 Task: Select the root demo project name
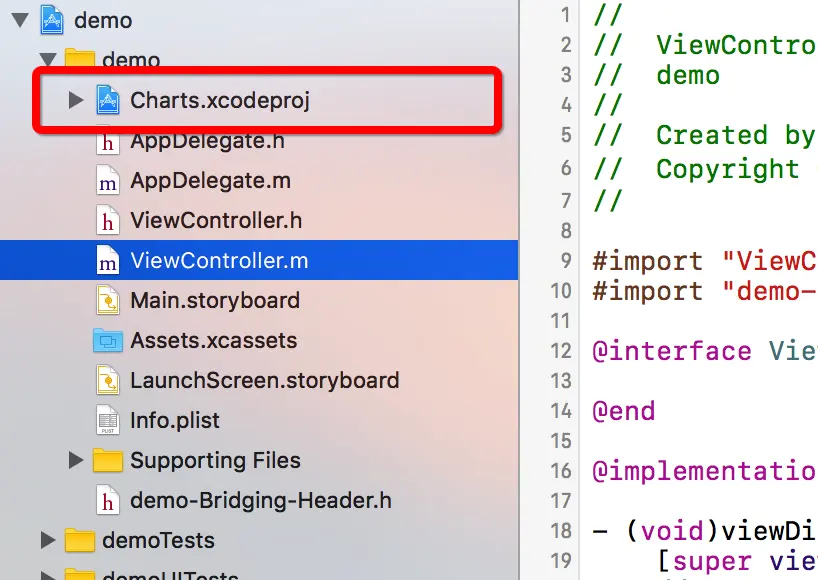[103, 21]
